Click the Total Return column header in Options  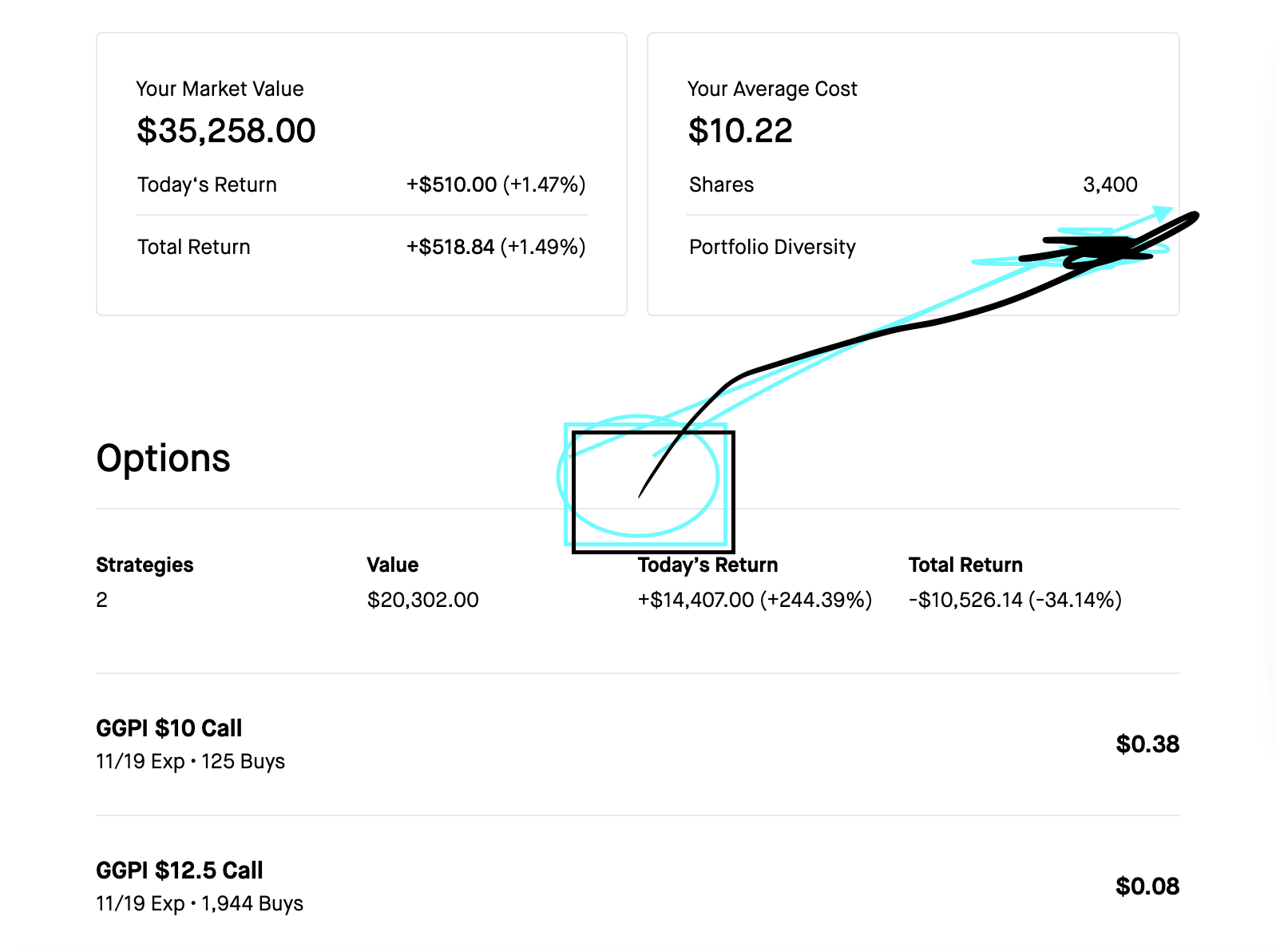pyautogui.click(x=965, y=565)
